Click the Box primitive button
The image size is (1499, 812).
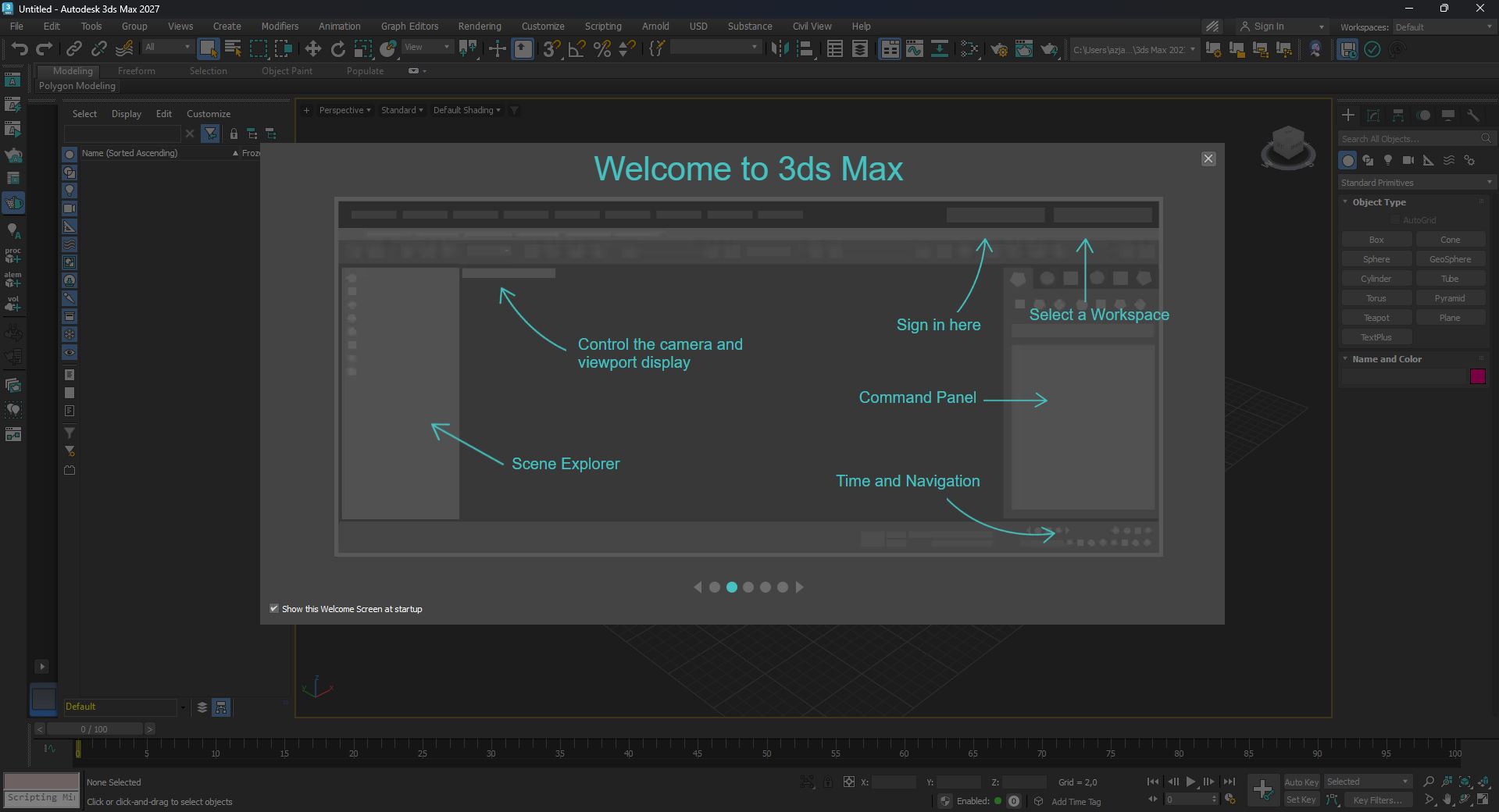[x=1376, y=240]
